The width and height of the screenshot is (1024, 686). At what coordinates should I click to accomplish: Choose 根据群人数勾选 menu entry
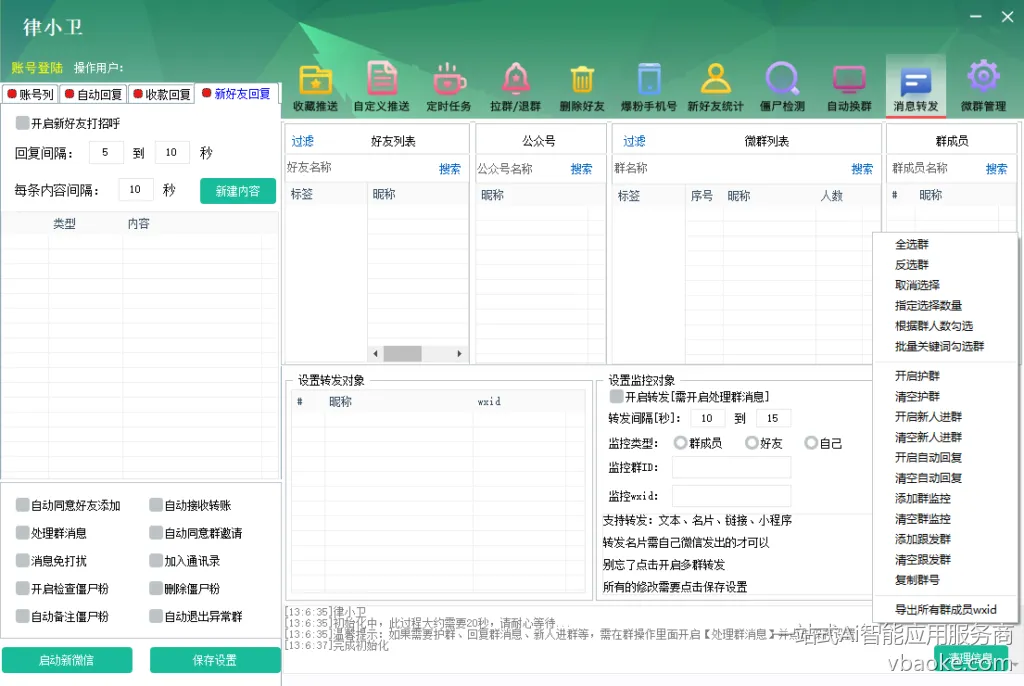[934, 325]
